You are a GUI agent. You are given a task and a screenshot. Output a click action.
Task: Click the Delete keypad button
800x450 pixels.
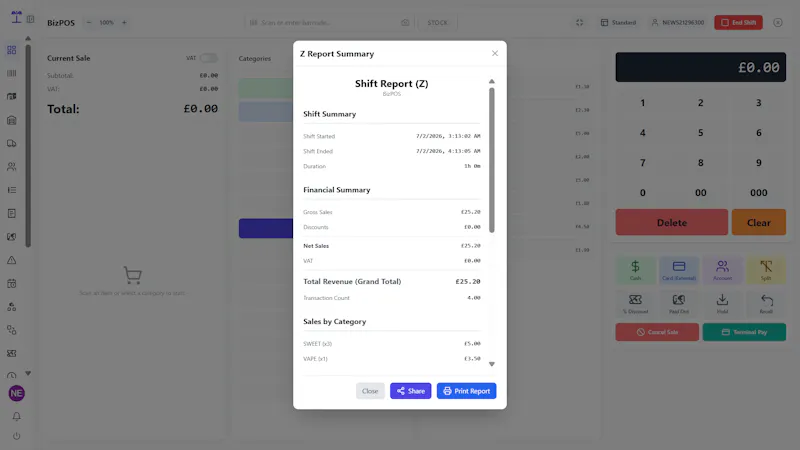(x=671, y=222)
